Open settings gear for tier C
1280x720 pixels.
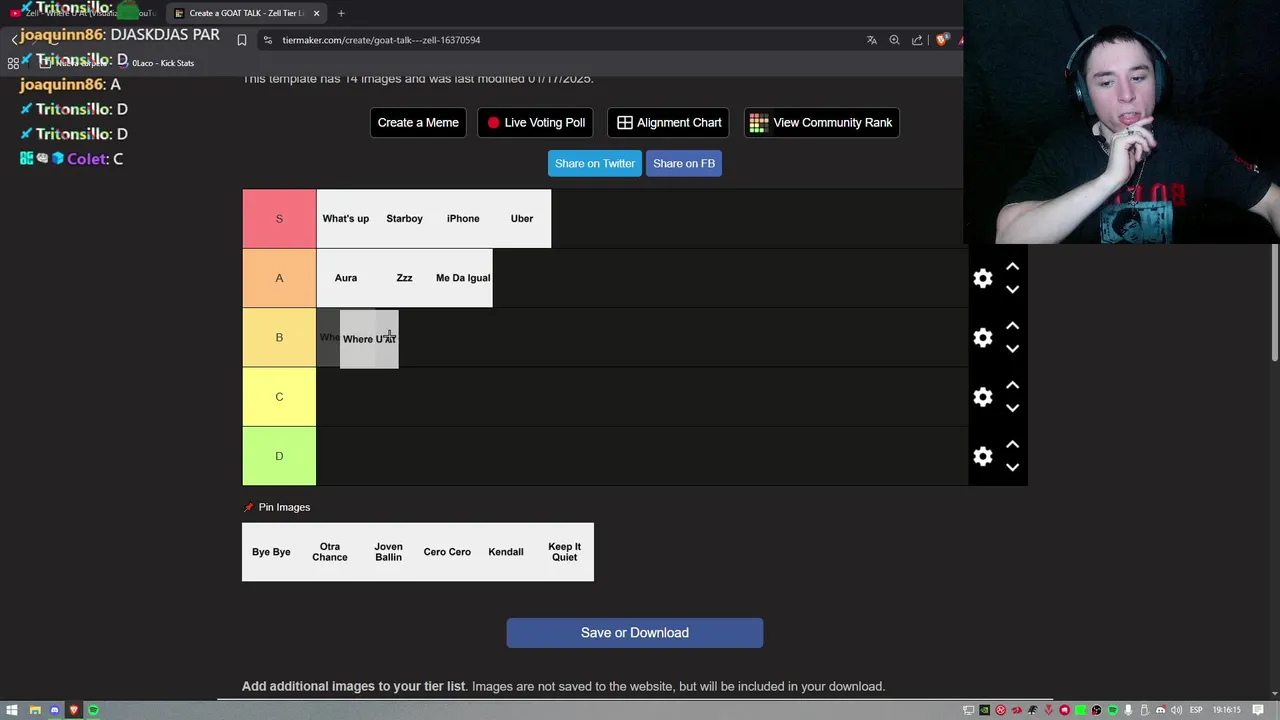click(983, 397)
